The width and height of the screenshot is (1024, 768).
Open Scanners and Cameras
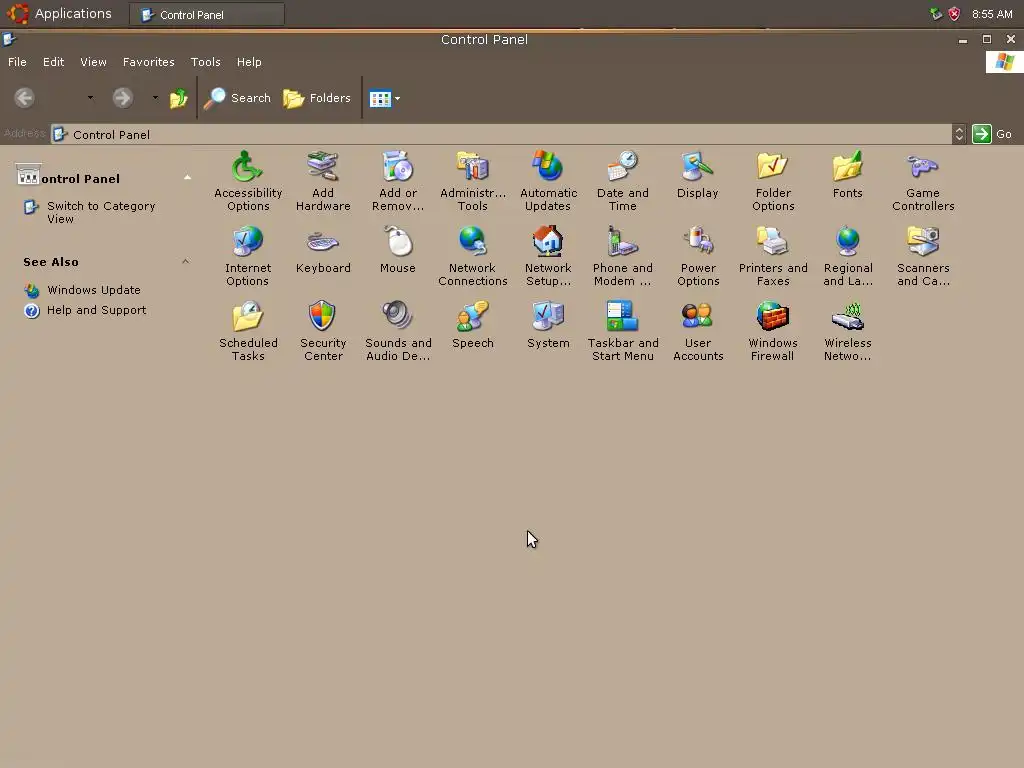point(923,256)
